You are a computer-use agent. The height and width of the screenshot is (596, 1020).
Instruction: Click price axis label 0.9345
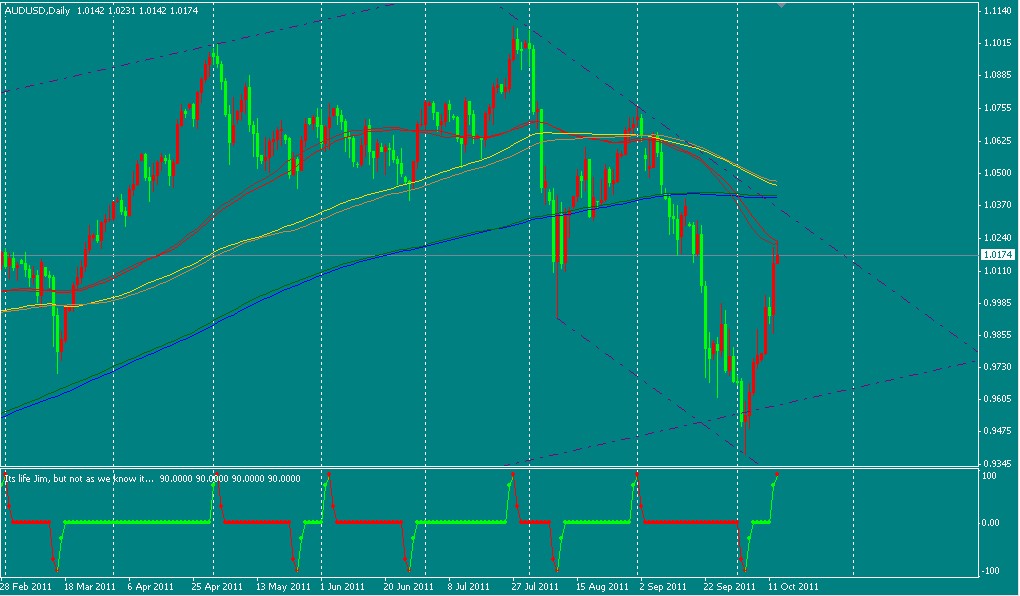pos(998,464)
